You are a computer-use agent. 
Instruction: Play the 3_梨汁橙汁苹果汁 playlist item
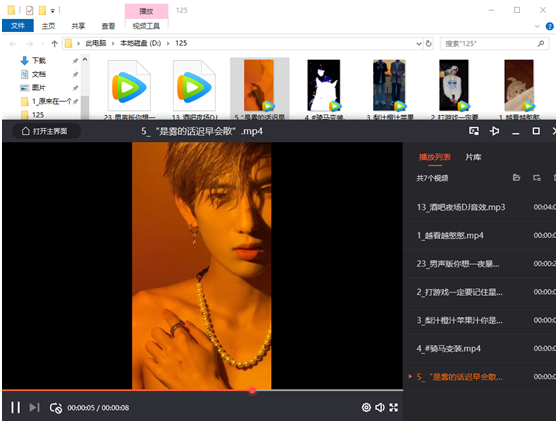pos(479,320)
